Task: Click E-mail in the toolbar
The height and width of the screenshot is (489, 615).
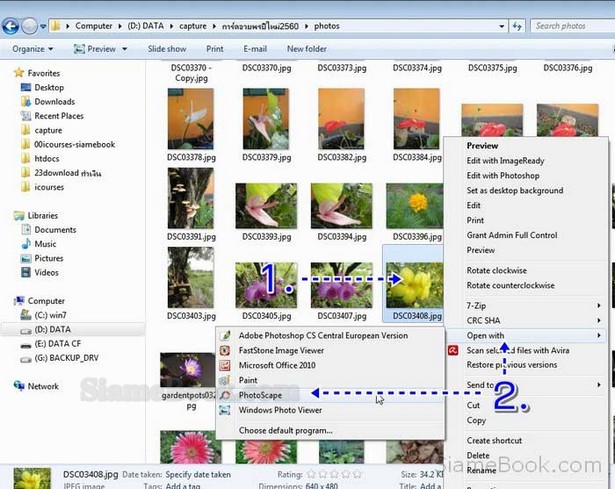Action: pos(255,49)
